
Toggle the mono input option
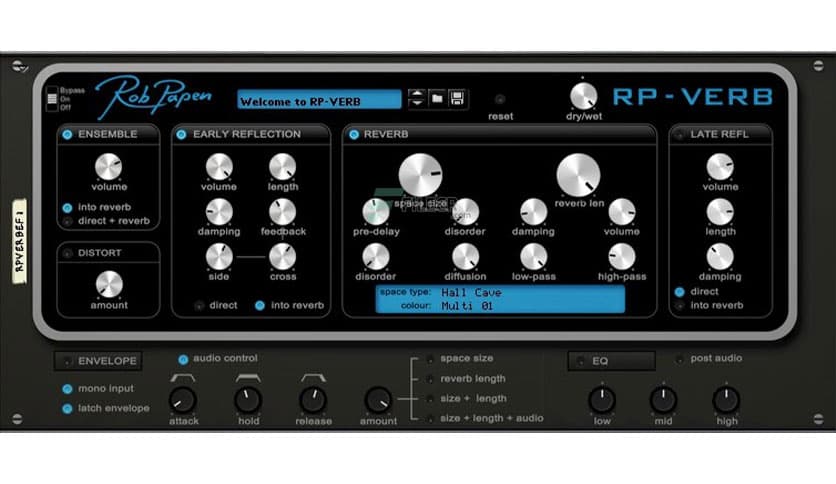(67, 389)
